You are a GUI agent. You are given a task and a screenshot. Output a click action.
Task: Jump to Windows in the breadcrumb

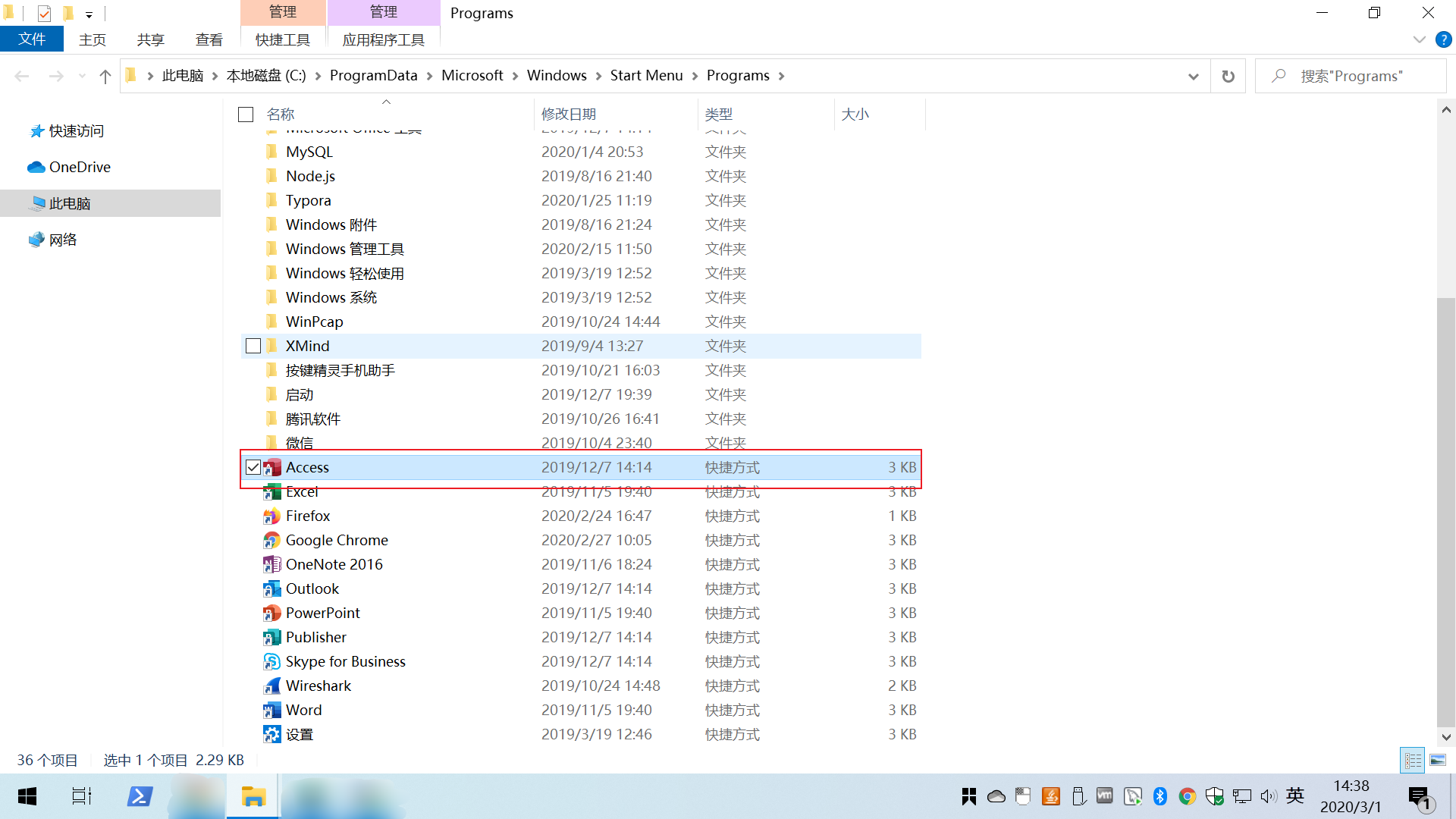557,76
